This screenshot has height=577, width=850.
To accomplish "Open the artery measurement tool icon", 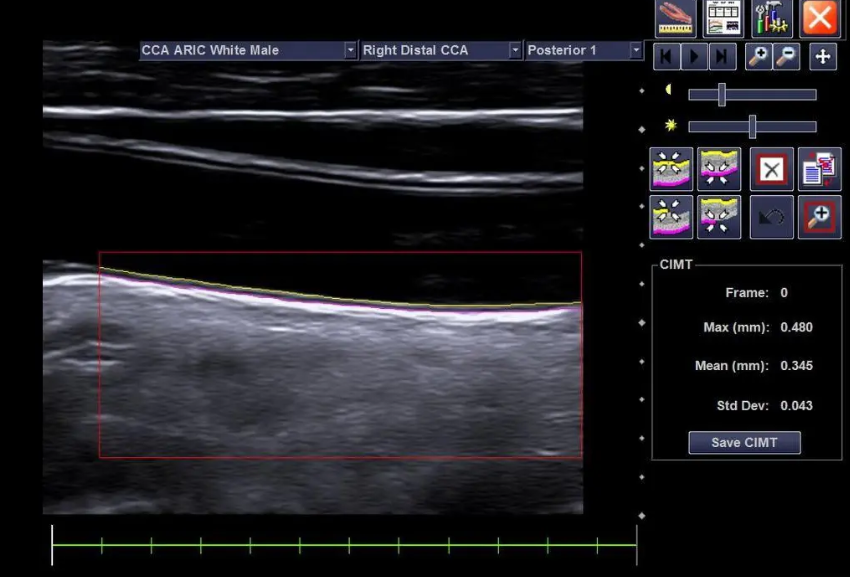I will coord(675,18).
